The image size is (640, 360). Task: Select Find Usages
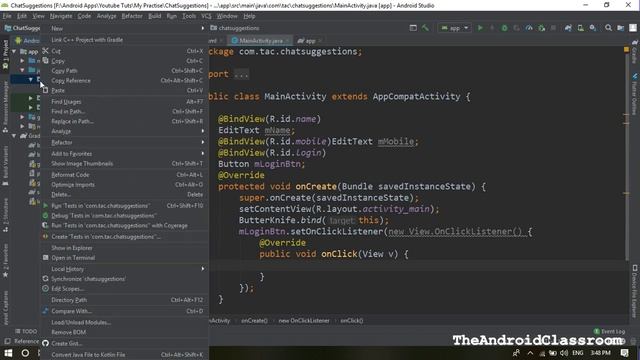[124, 101]
